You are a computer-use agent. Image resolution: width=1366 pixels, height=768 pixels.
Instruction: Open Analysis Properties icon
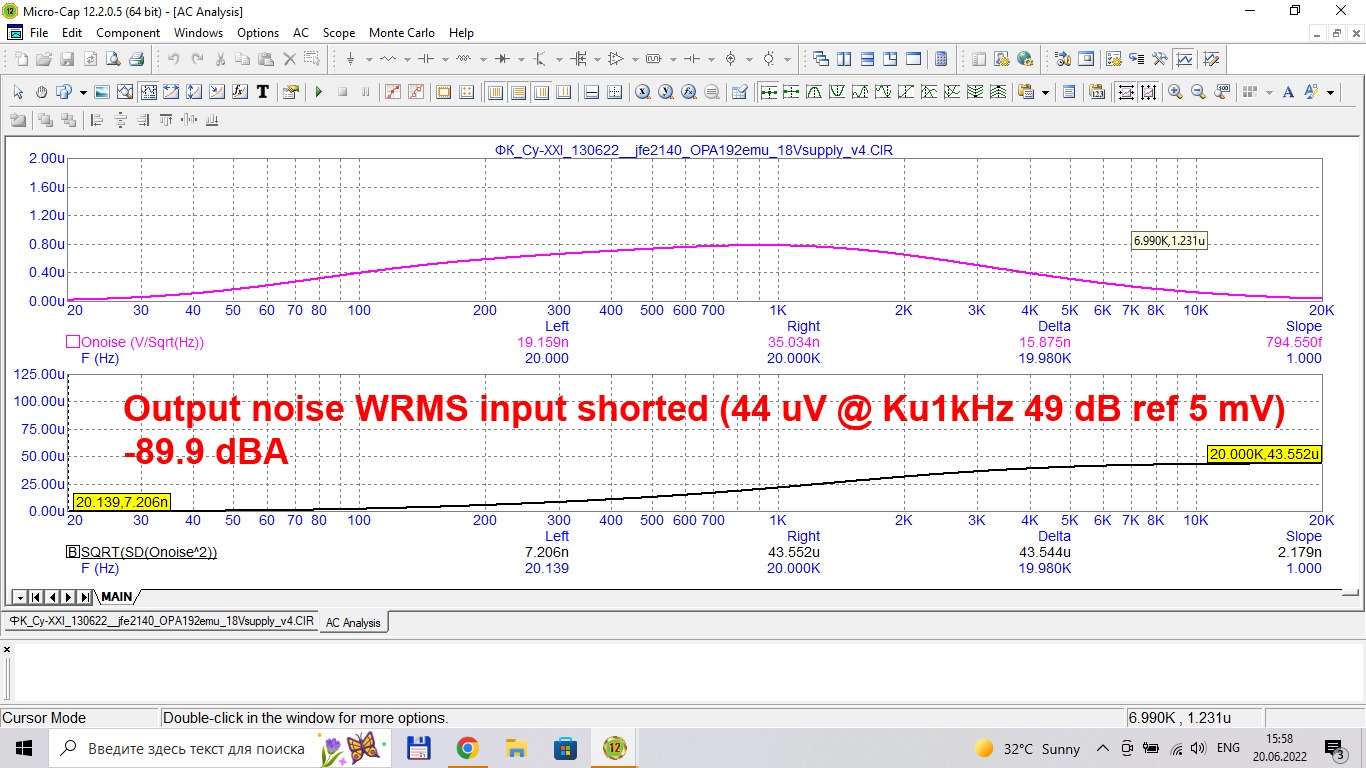tap(290, 92)
